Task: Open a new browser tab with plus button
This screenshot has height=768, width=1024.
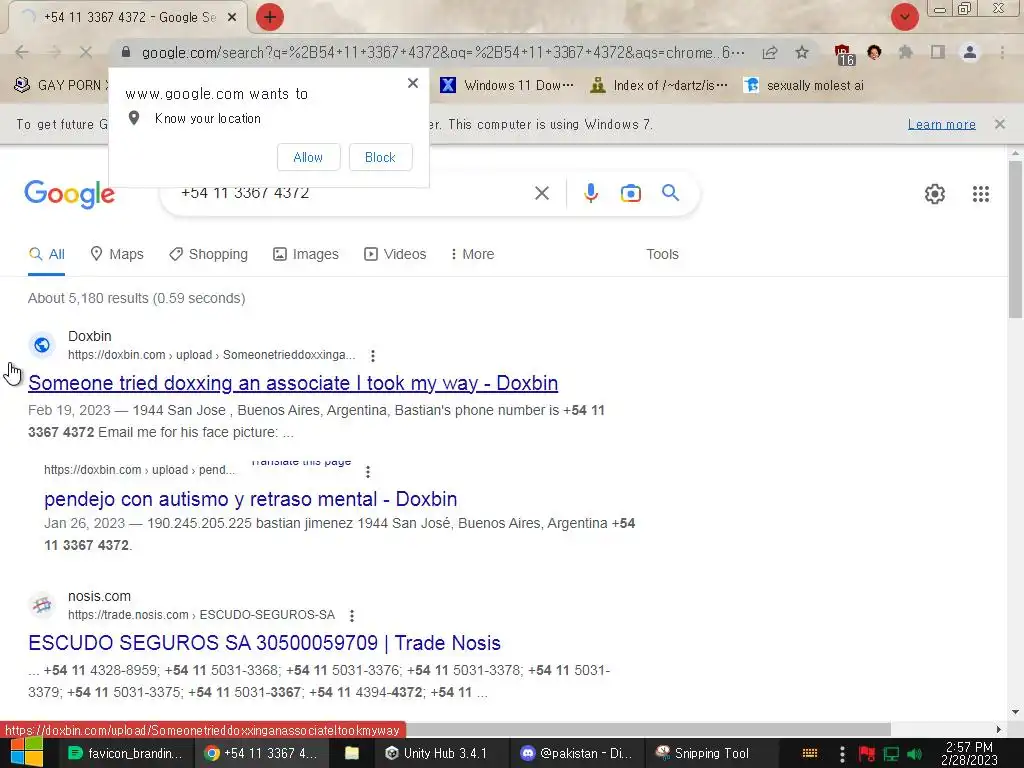Action: [x=270, y=17]
